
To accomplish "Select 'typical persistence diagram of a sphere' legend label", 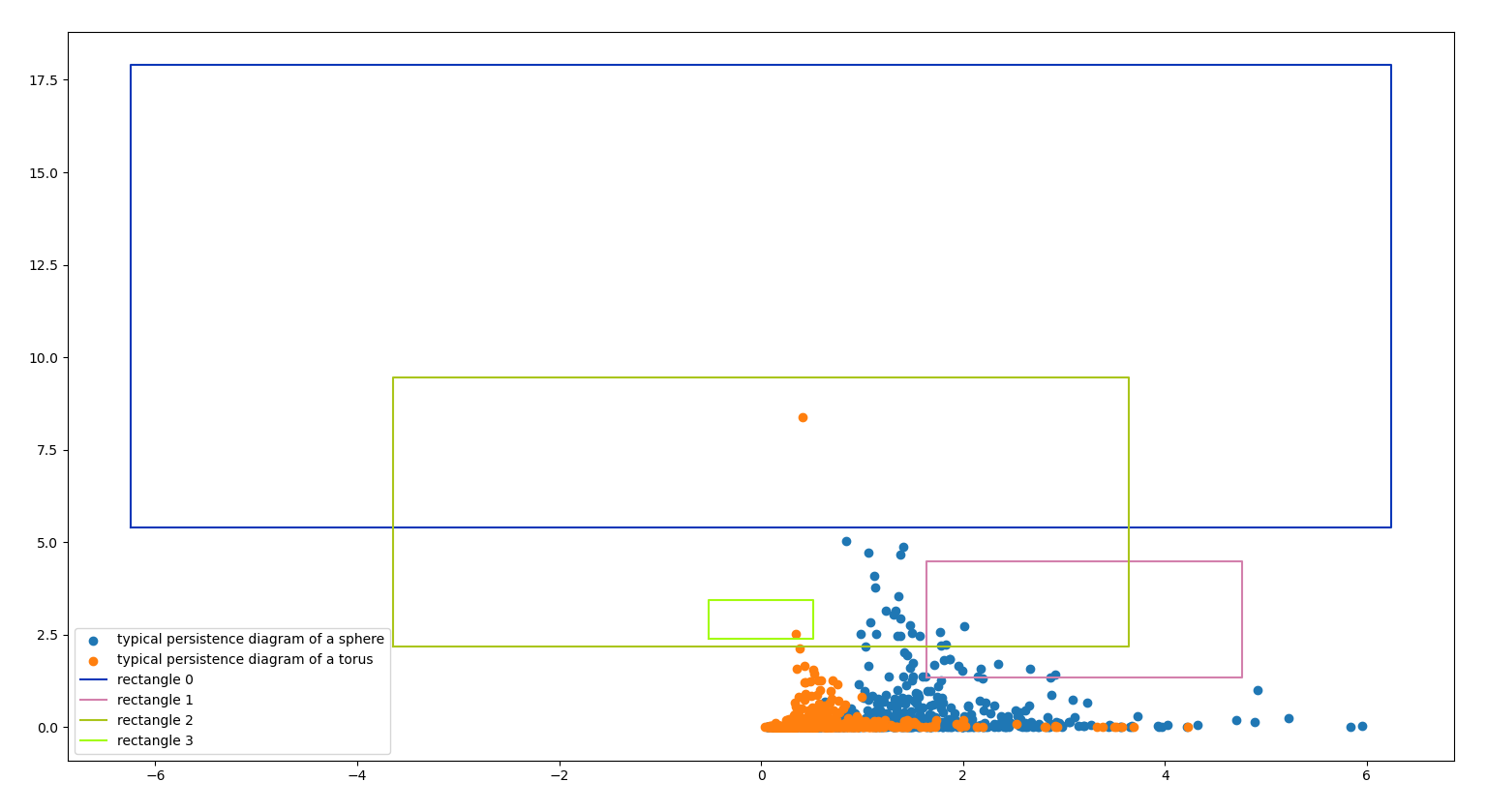I will [250, 640].
